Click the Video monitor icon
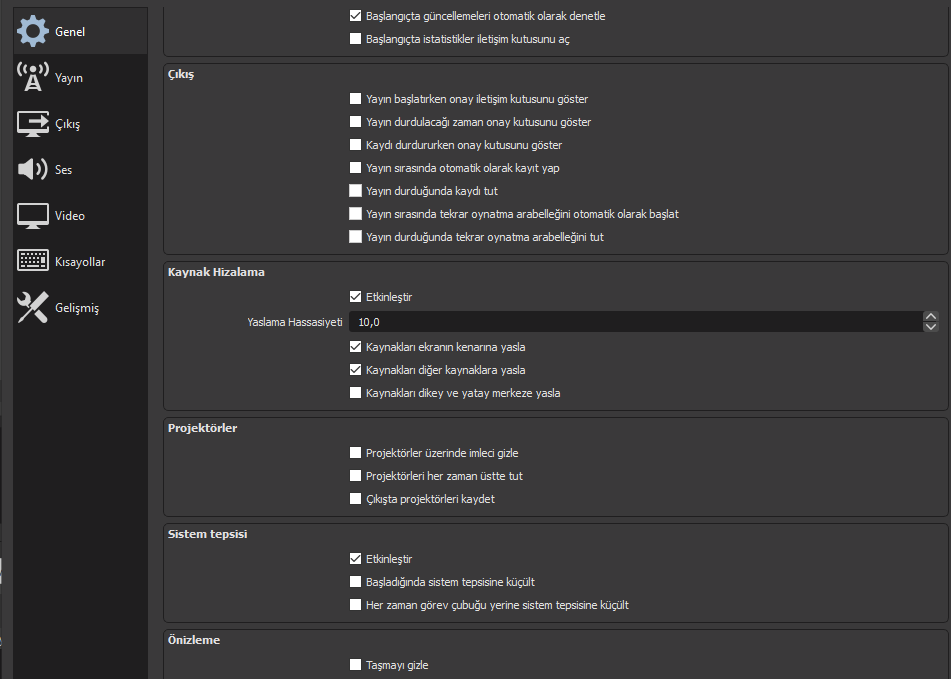Screen dimensions: 951x679 pyautogui.click(x=33, y=216)
